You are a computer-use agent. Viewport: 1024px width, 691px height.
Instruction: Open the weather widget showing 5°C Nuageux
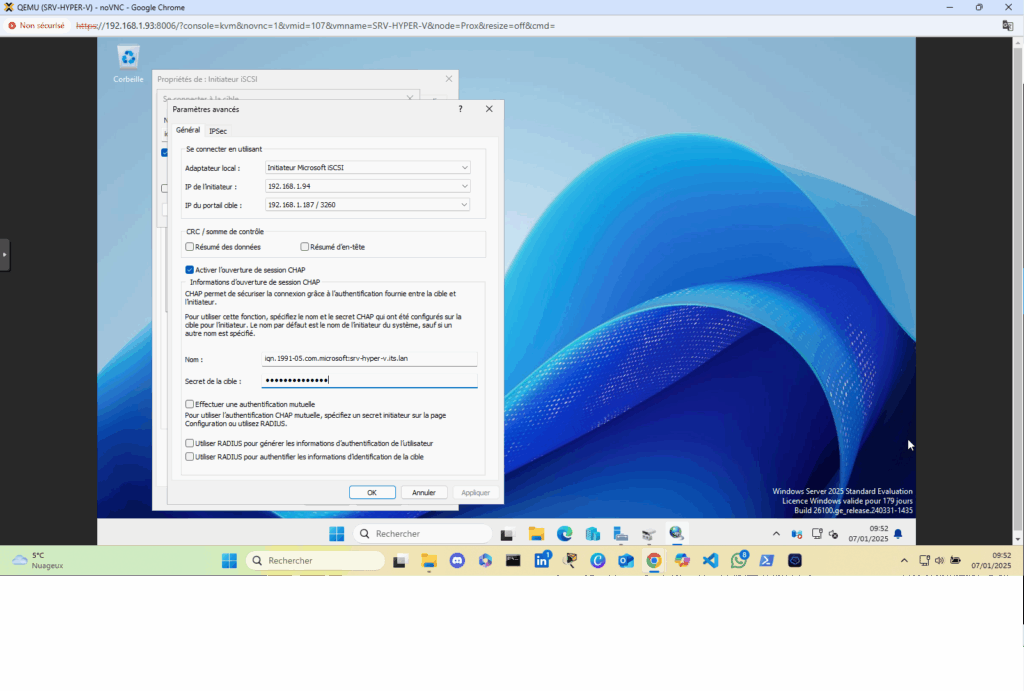point(38,560)
